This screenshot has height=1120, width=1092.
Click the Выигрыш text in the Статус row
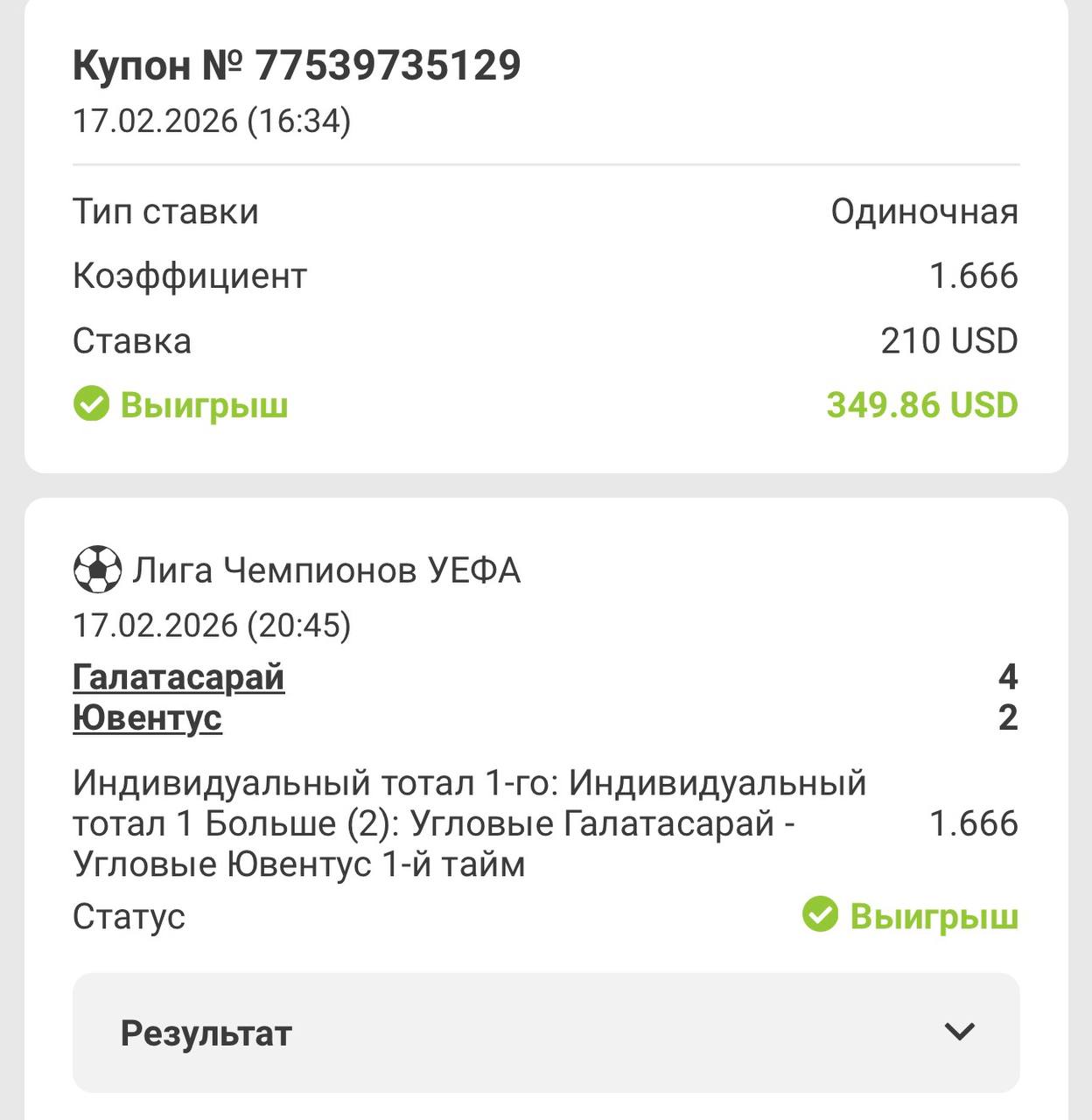934,916
